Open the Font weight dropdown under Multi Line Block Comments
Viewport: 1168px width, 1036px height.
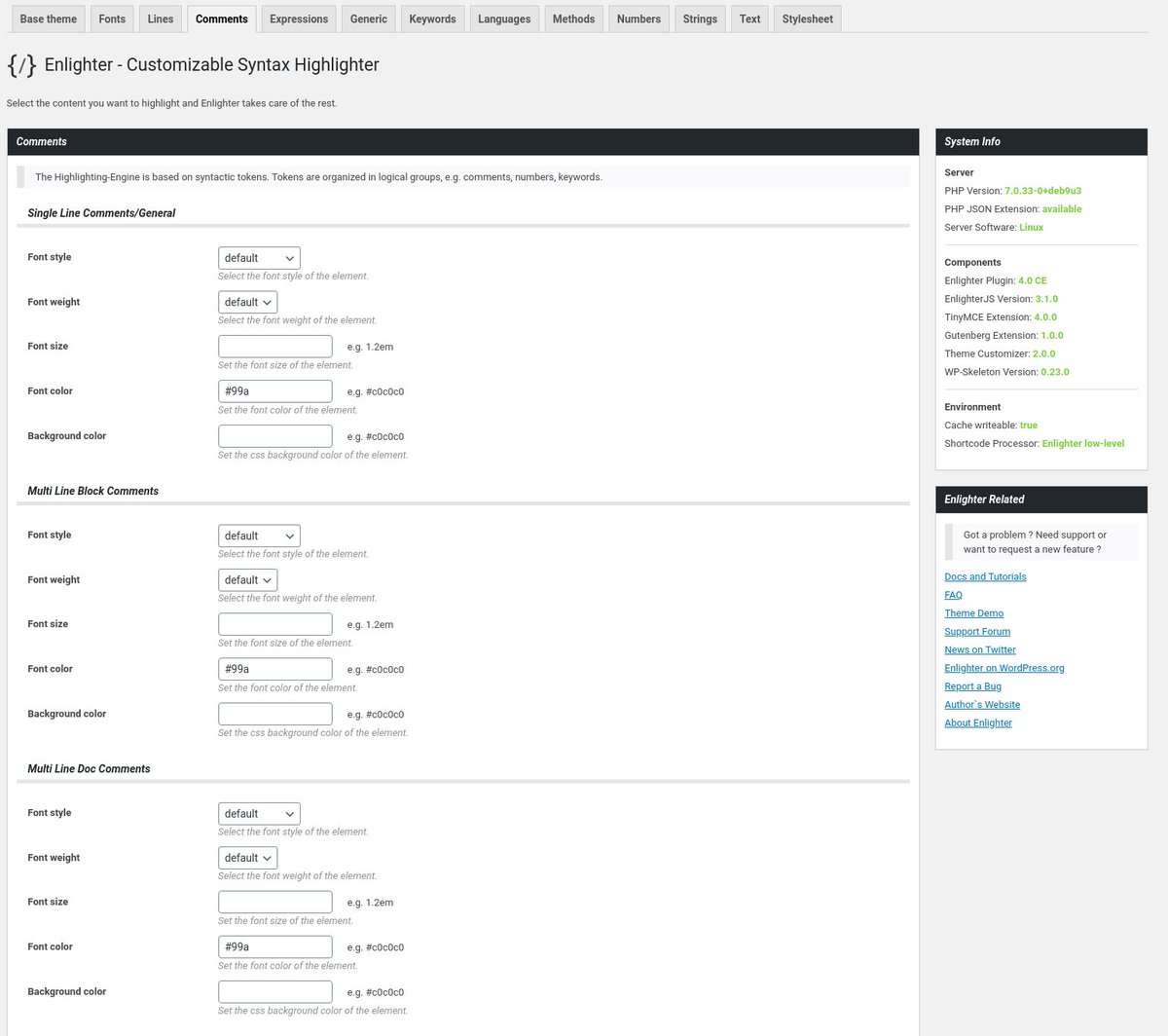pyautogui.click(x=247, y=579)
